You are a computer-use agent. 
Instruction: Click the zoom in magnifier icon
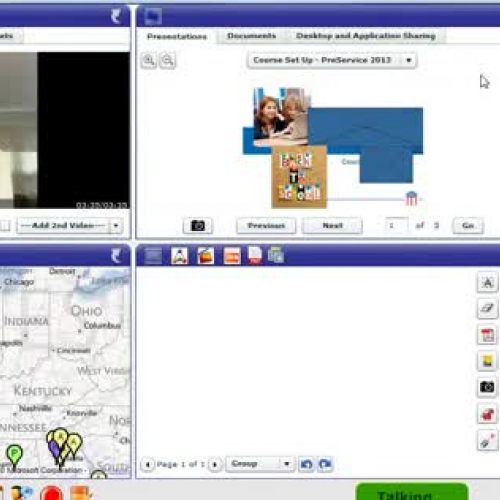coord(149,60)
